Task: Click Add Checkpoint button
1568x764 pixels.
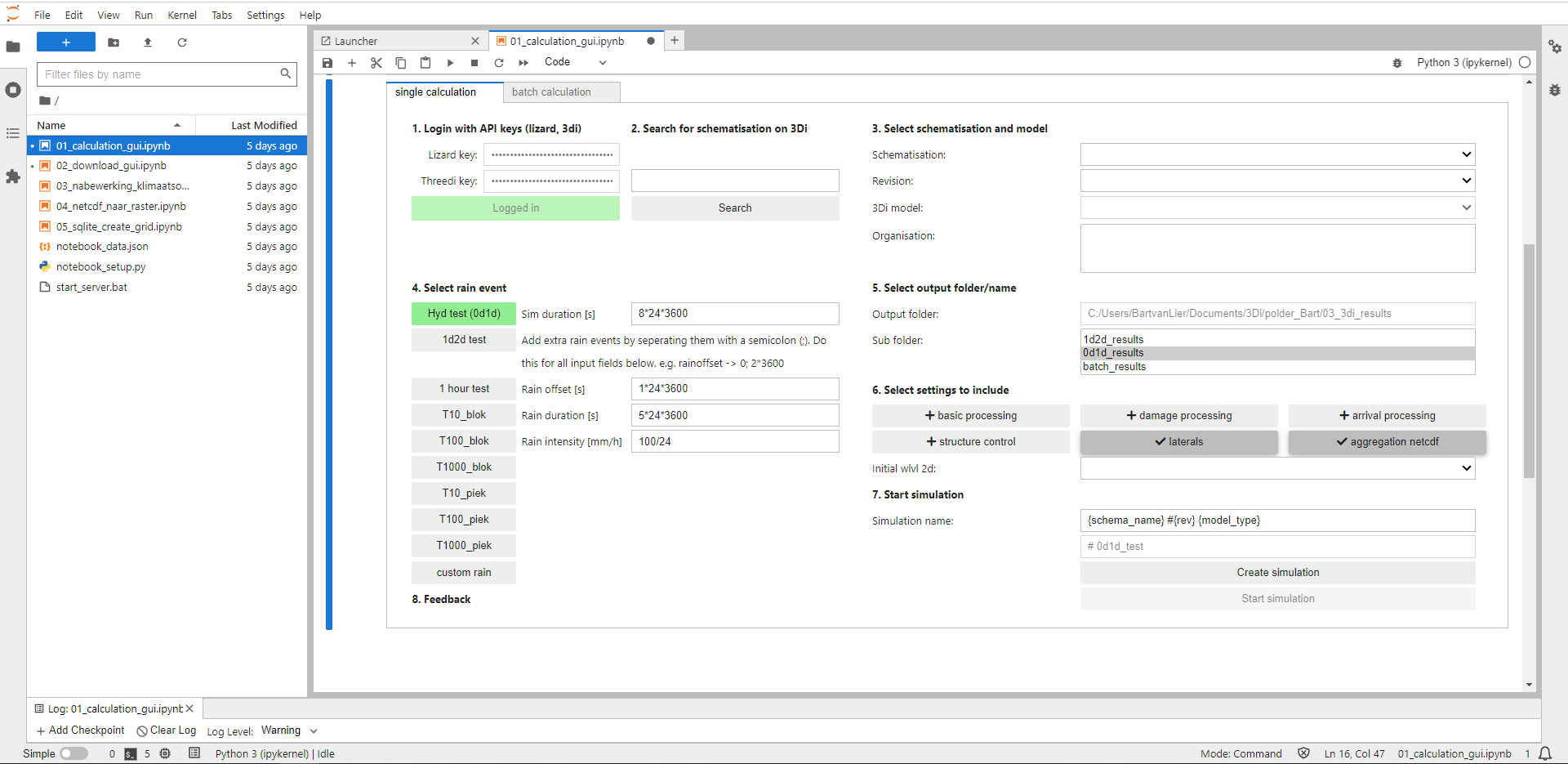Action: [x=81, y=730]
